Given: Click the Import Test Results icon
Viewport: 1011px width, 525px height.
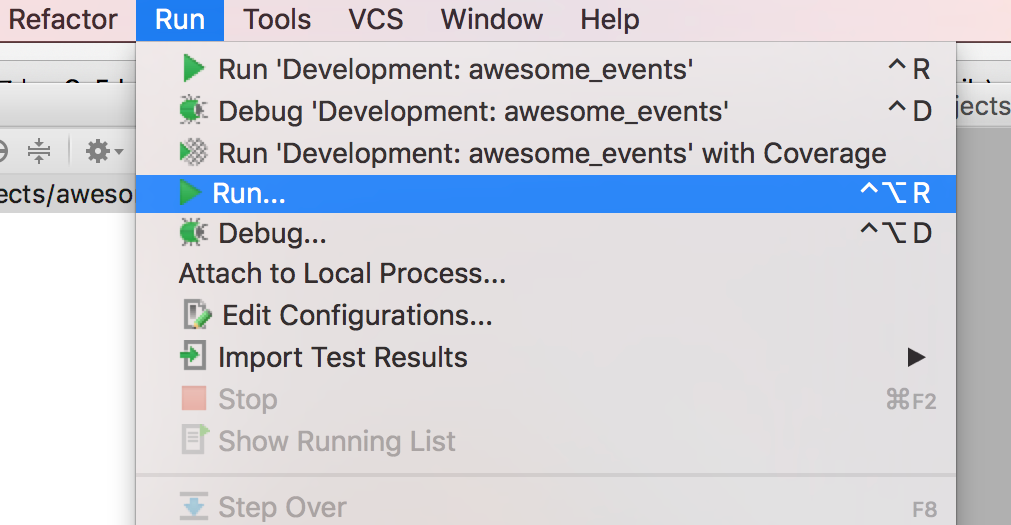Looking at the screenshot, I should pos(193,357).
